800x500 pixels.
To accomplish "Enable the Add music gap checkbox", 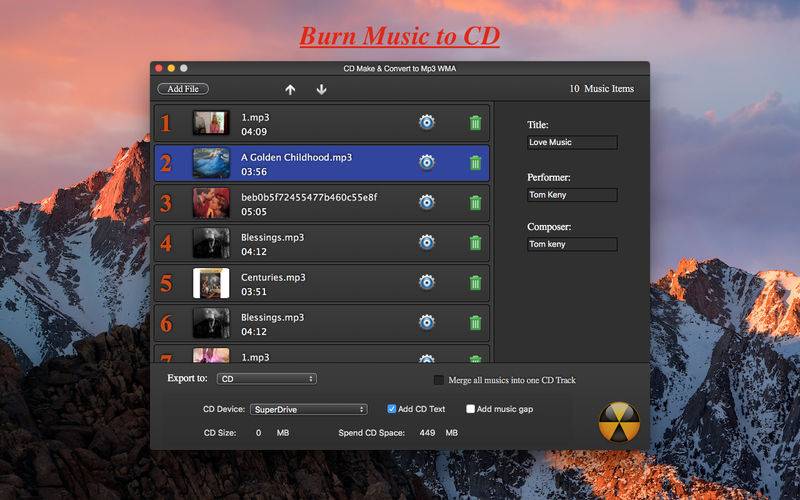I will pyautogui.click(x=470, y=409).
